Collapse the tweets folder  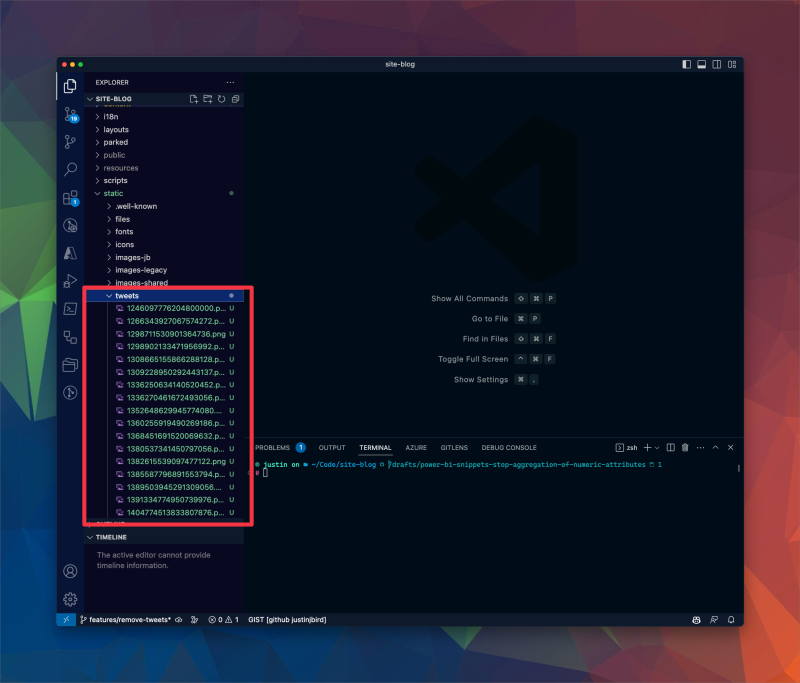click(126, 295)
